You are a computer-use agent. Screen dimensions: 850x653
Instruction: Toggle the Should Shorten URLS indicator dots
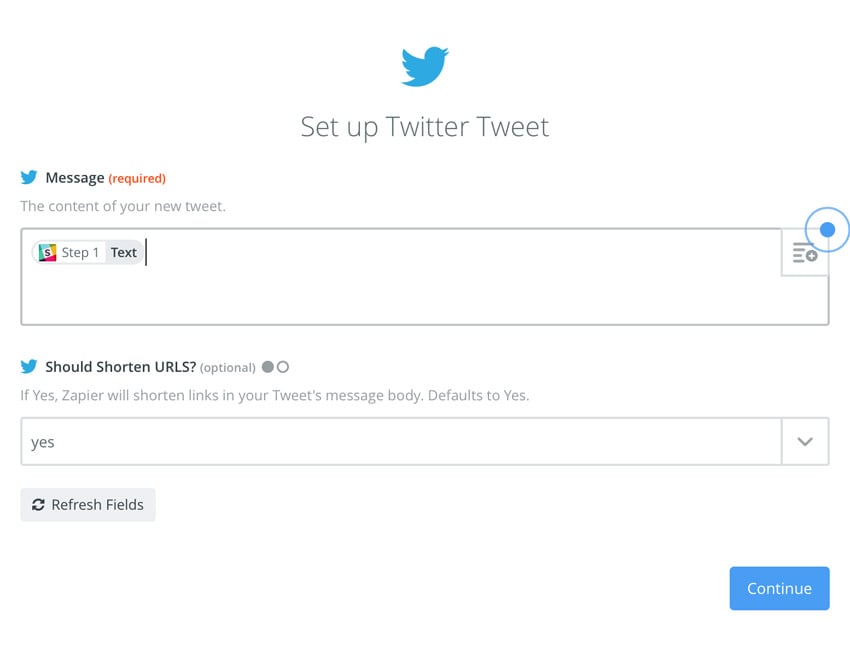coord(275,367)
